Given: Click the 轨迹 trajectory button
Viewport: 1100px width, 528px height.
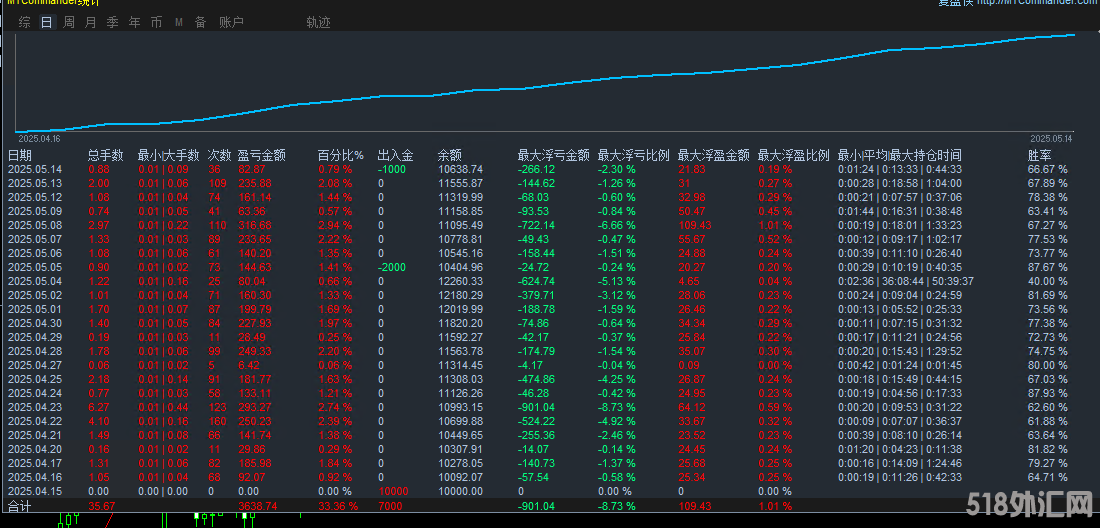Looking at the screenshot, I should (318, 22).
